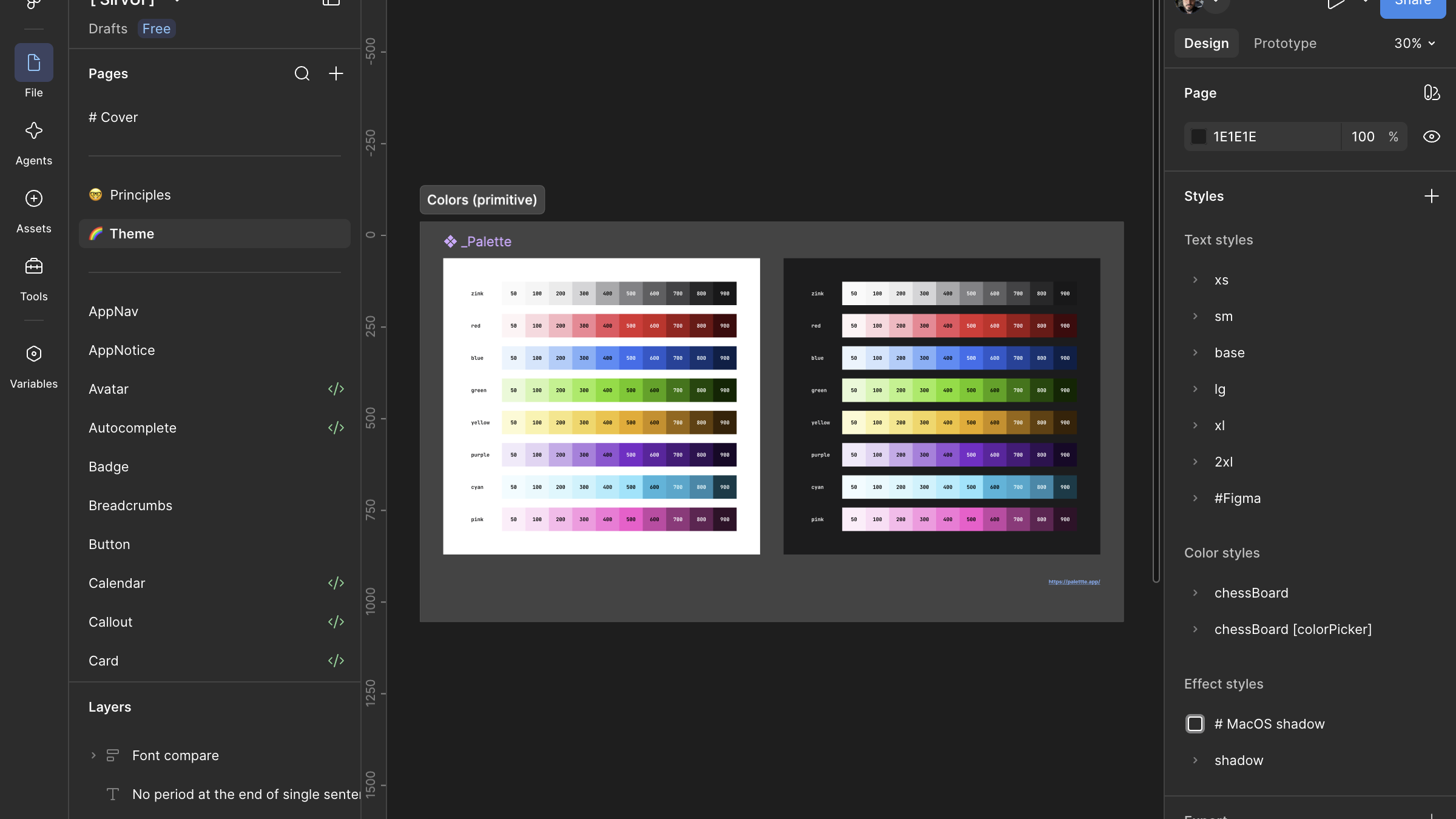Click the Colors (primitive) frame label
The image size is (1456, 819).
[x=482, y=200]
